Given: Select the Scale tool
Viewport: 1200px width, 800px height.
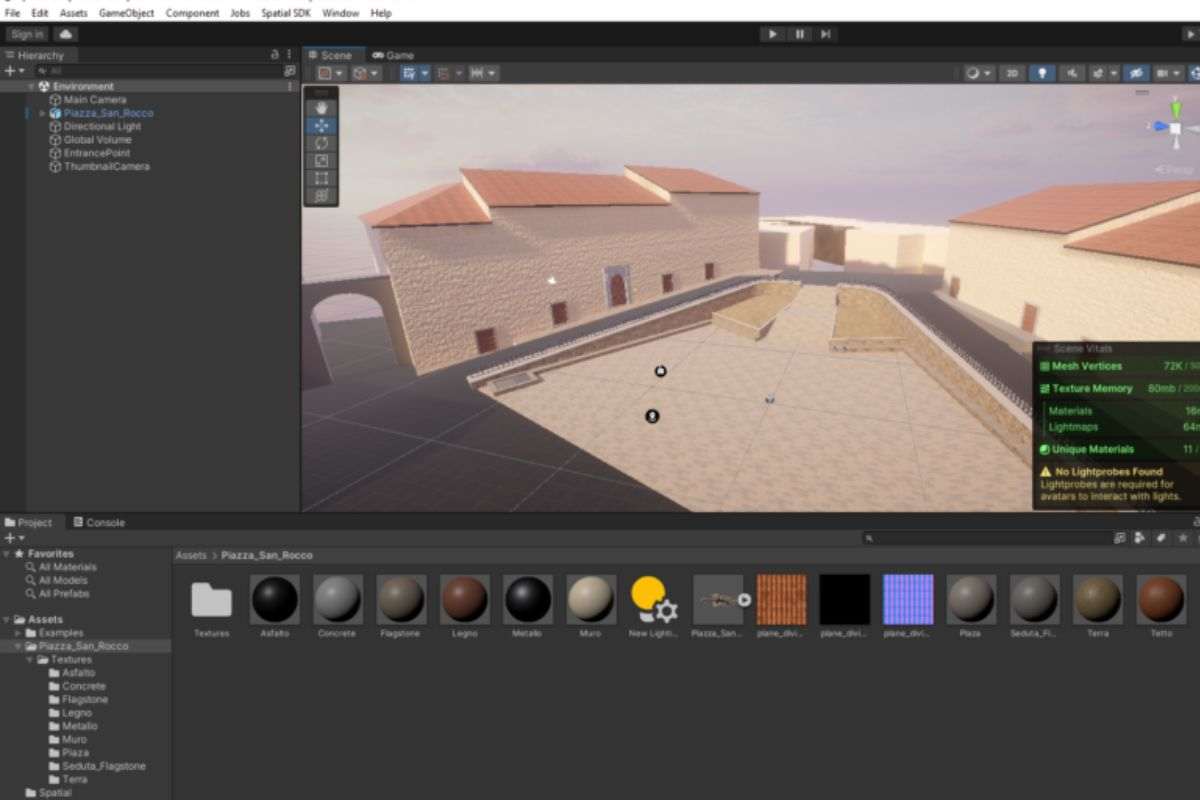Looking at the screenshot, I should coord(321,161).
